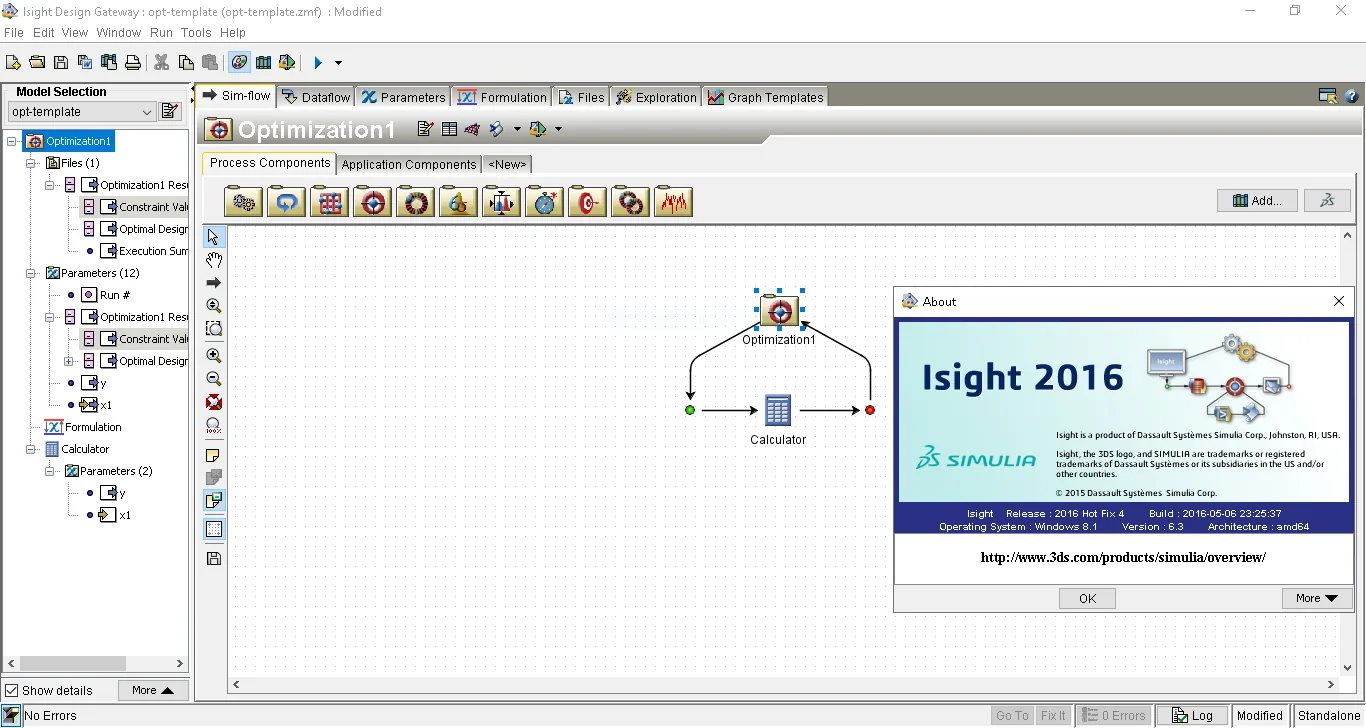Click the Zoom In magnifier tool
1366x728 pixels.
tap(214, 355)
